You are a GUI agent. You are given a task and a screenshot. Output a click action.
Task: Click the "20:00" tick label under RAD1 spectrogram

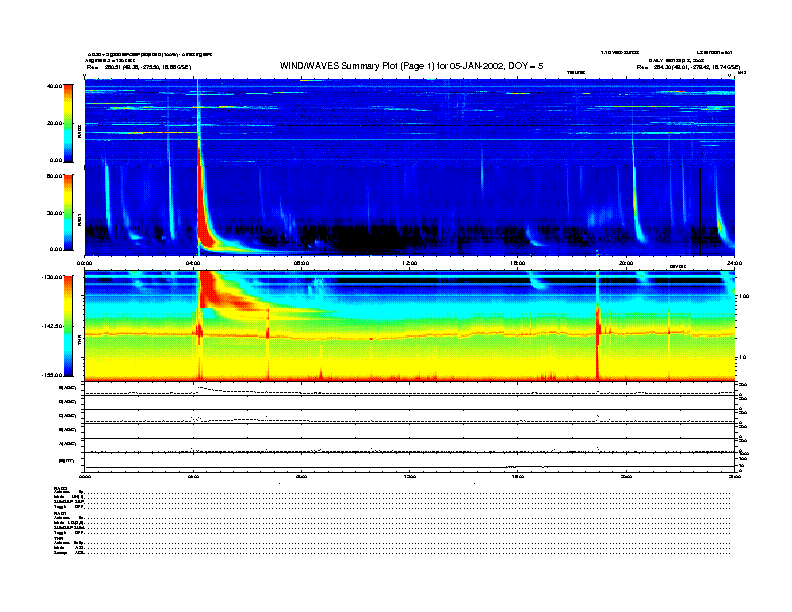[x=626, y=263]
